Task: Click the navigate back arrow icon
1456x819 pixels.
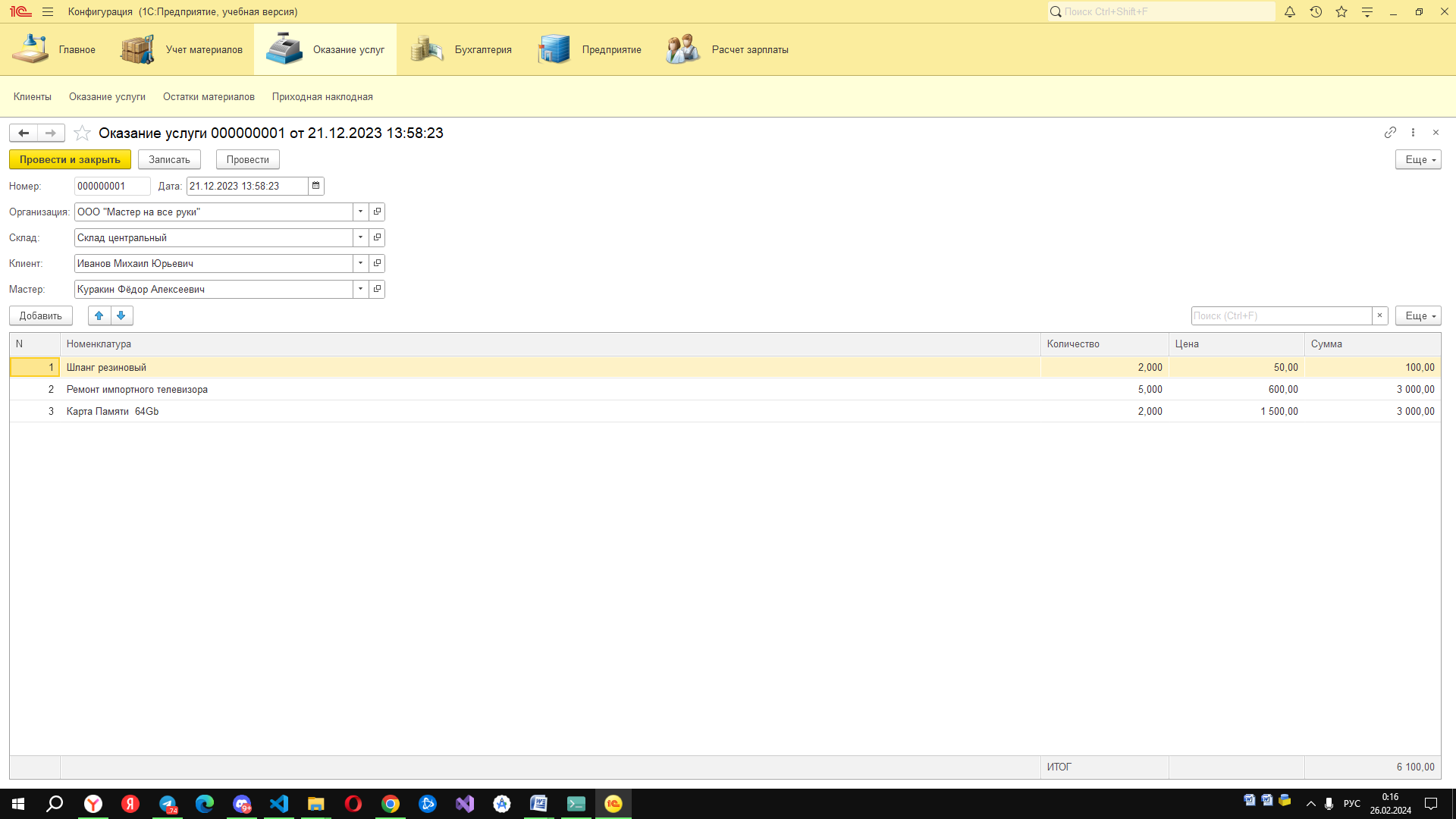Action: click(22, 132)
